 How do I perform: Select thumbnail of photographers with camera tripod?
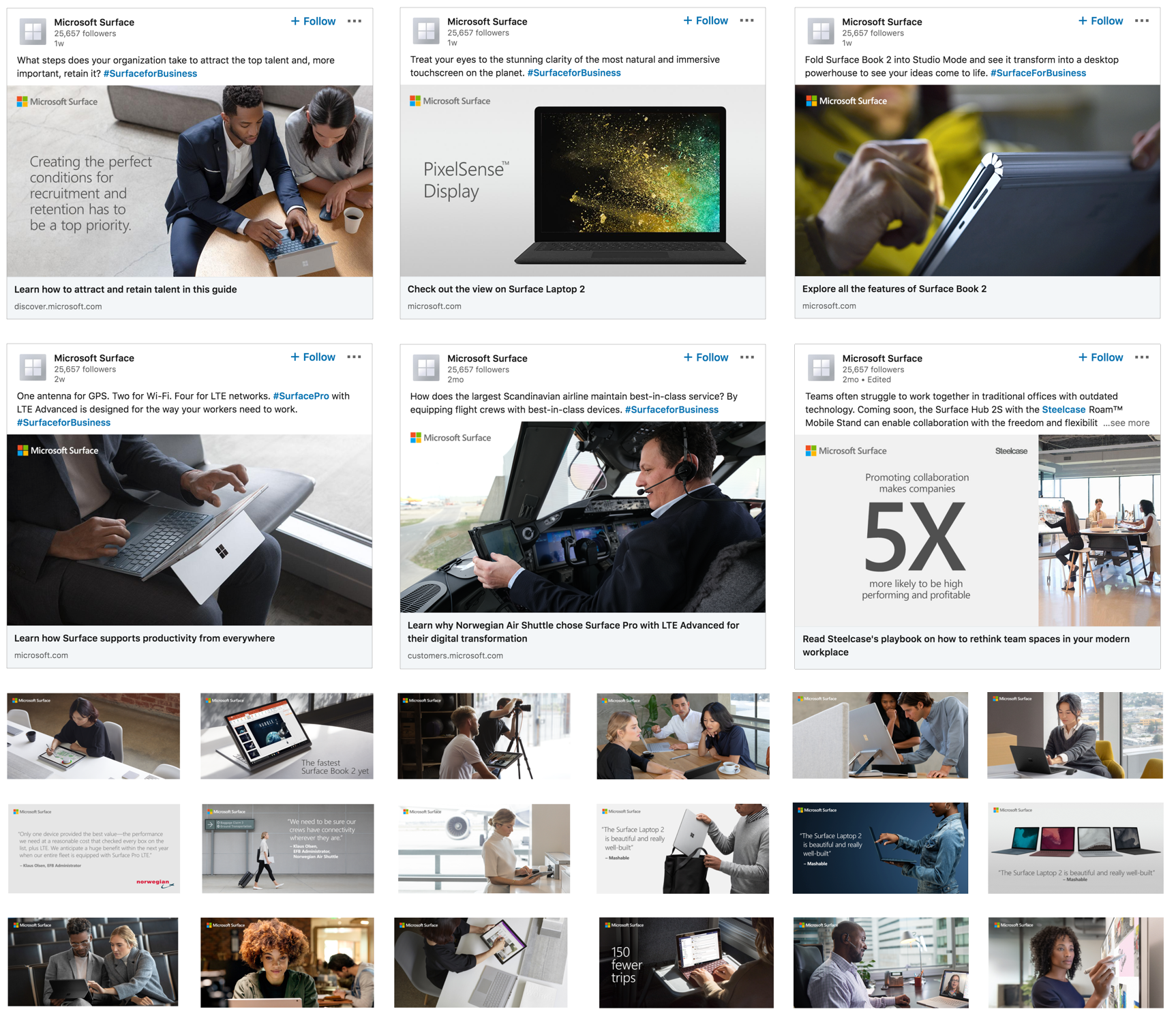coord(484,736)
